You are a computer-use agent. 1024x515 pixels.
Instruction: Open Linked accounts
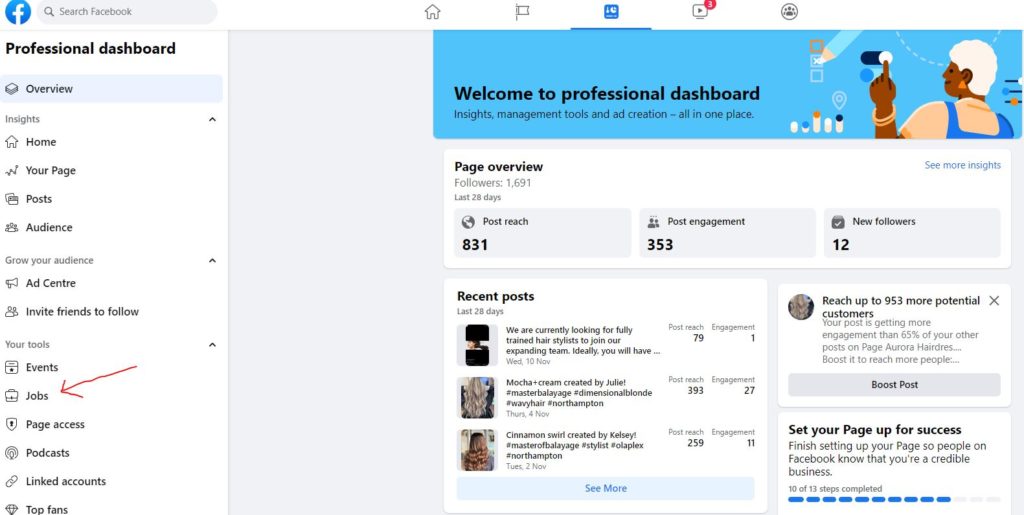click(112, 481)
